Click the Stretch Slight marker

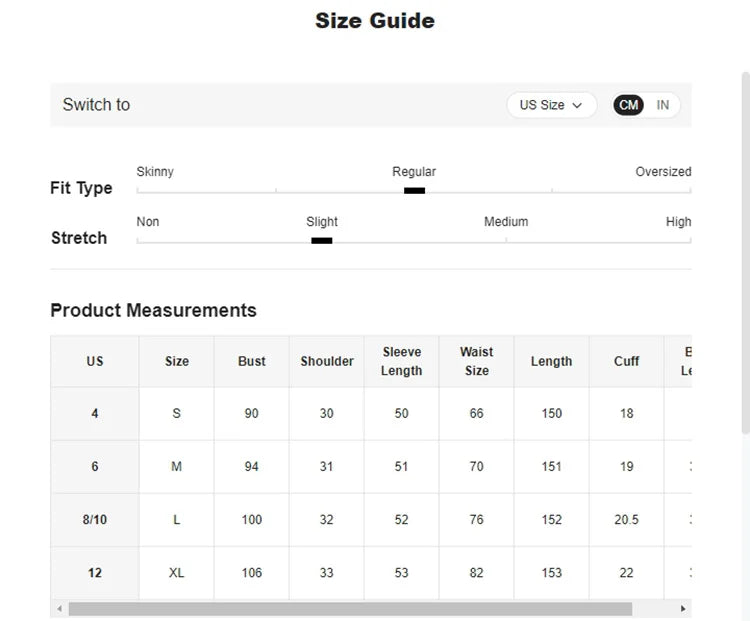(x=321, y=240)
